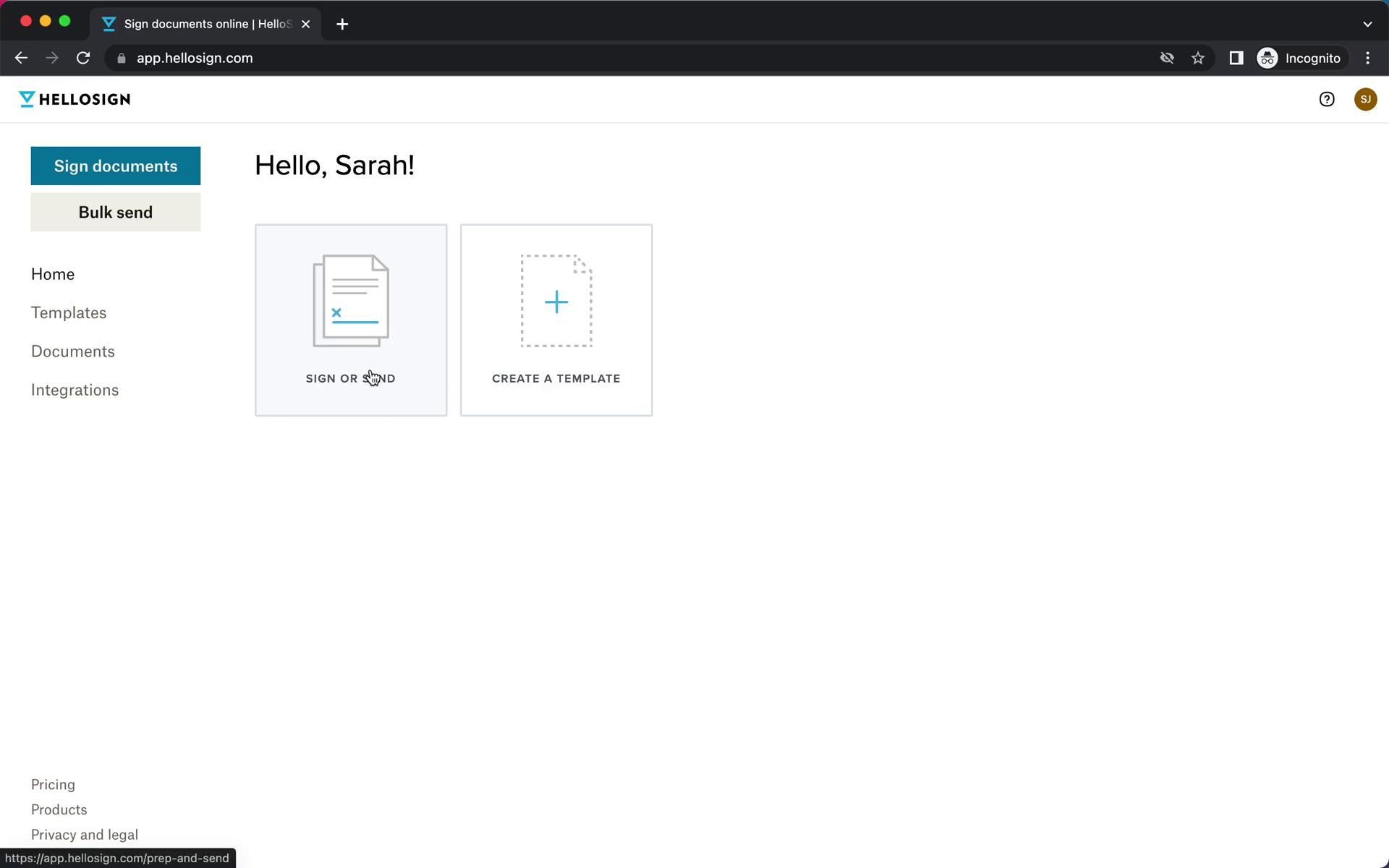Image resolution: width=1389 pixels, height=868 pixels.
Task: Bookmark page with the star icon
Action: (1198, 58)
